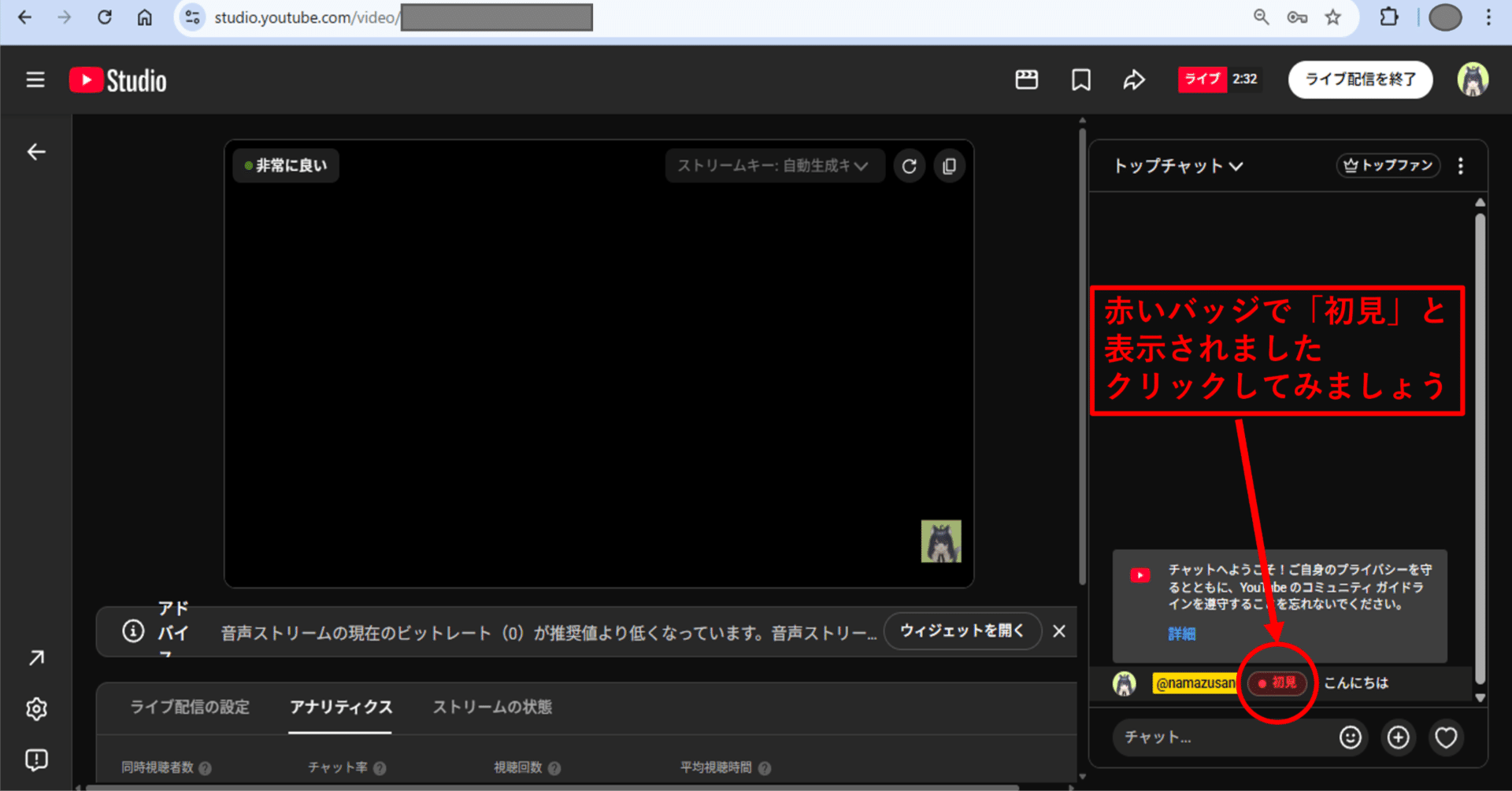Refresh the stream health with the reload icon

coord(910,165)
